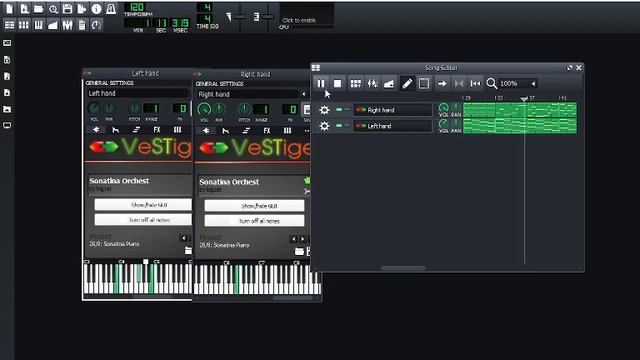This screenshot has height=360, width=640.
Task: Open plugin tab in Left hand window
Action: point(96,129)
